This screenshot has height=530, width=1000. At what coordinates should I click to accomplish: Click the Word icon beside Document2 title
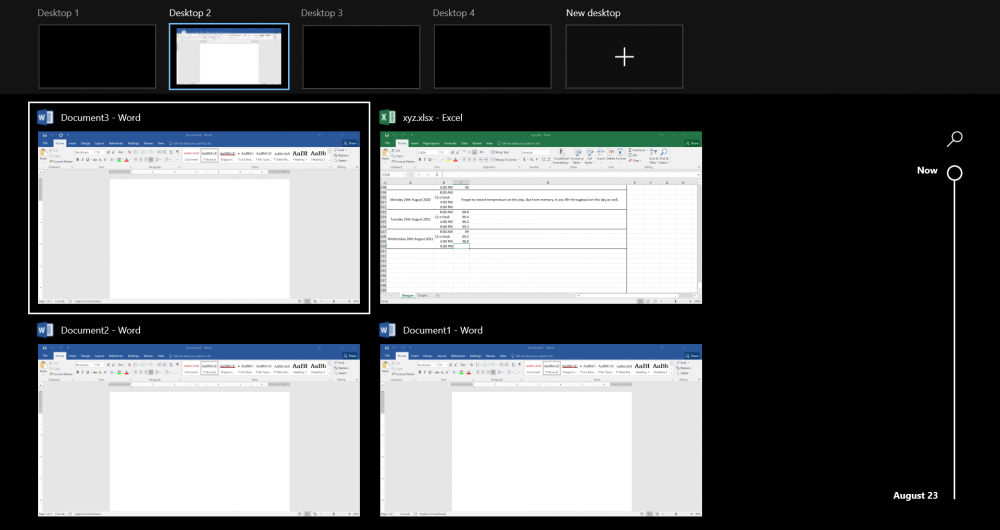coord(46,330)
